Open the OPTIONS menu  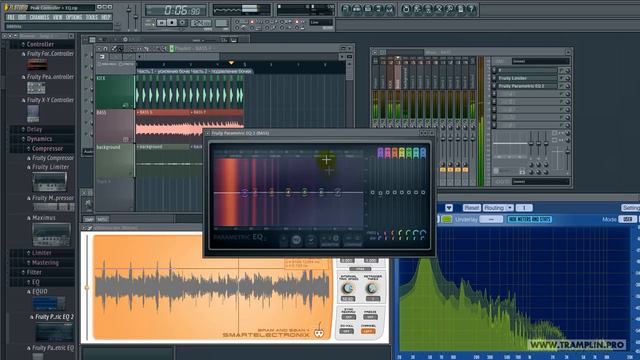74,18
